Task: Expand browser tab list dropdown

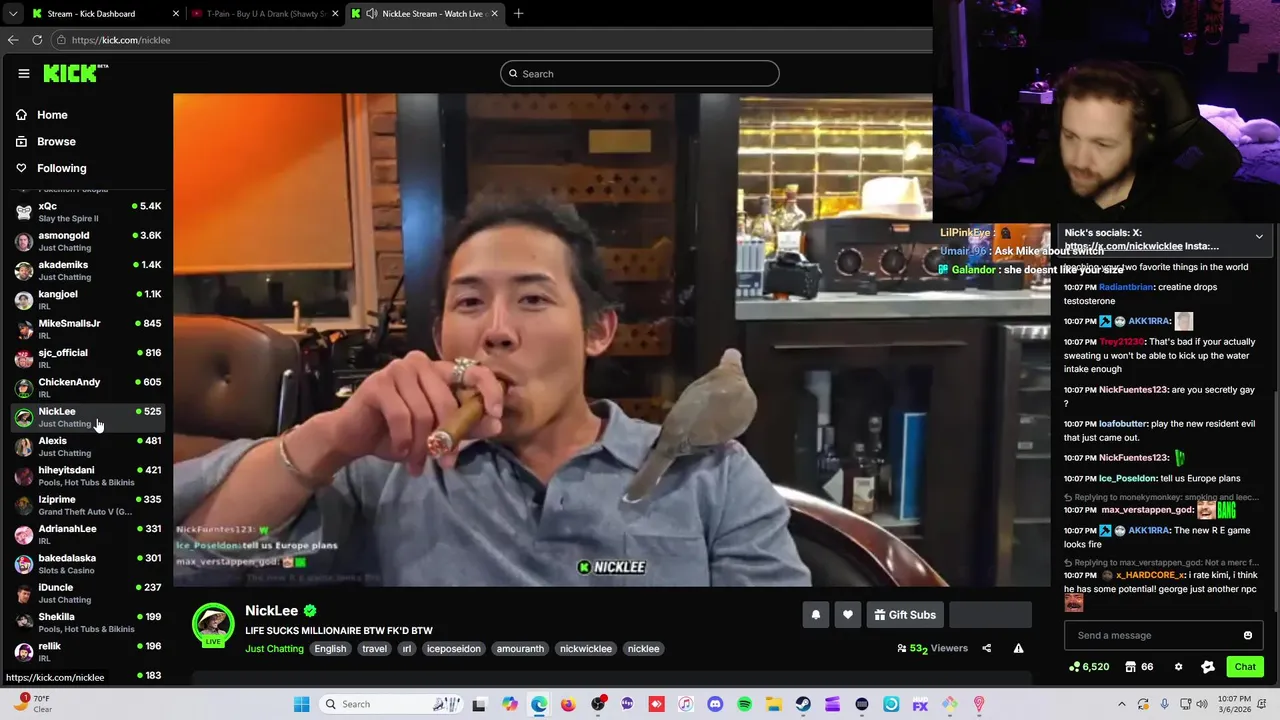Action: (x=12, y=14)
